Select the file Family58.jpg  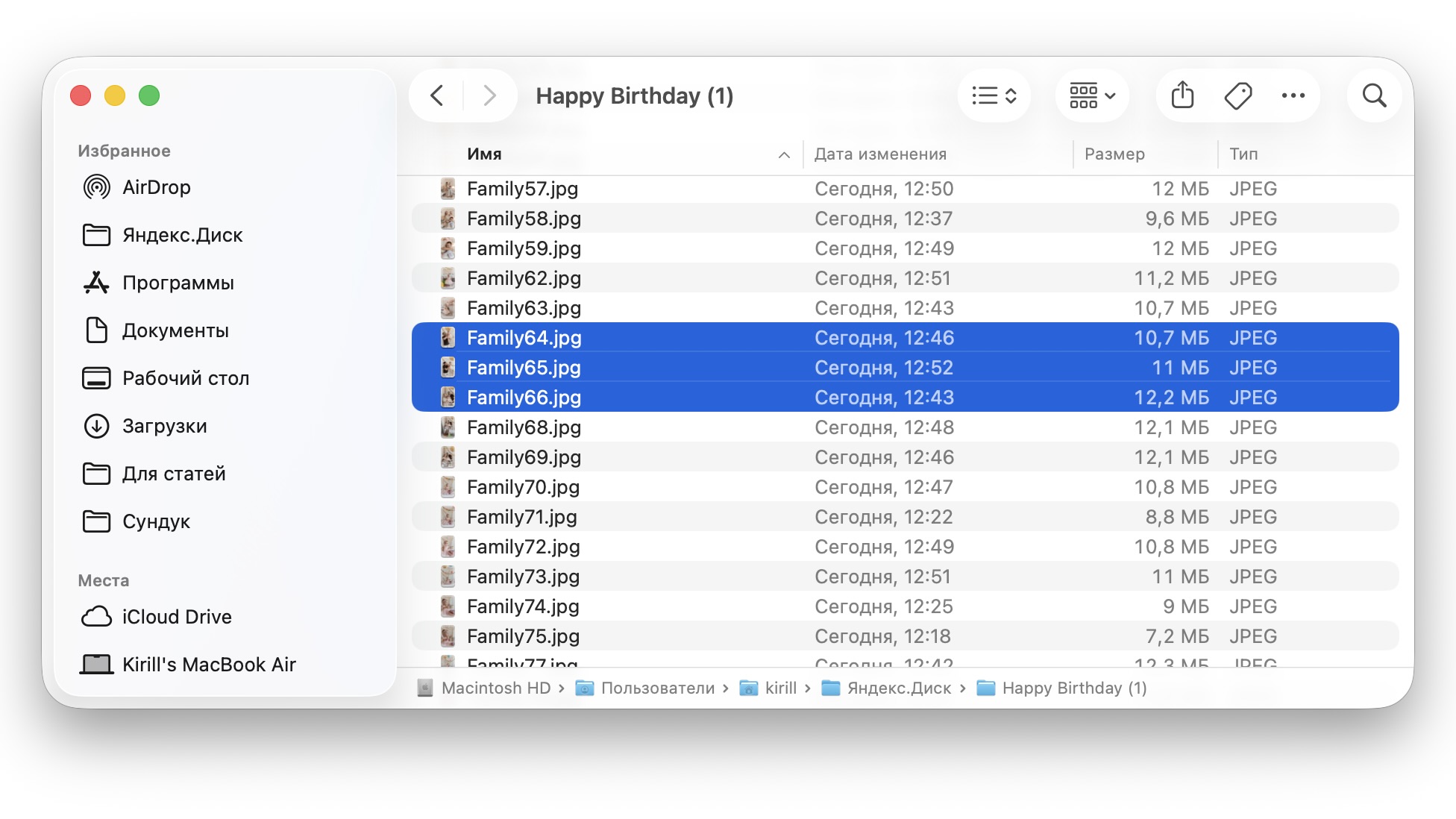coord(905,219)
